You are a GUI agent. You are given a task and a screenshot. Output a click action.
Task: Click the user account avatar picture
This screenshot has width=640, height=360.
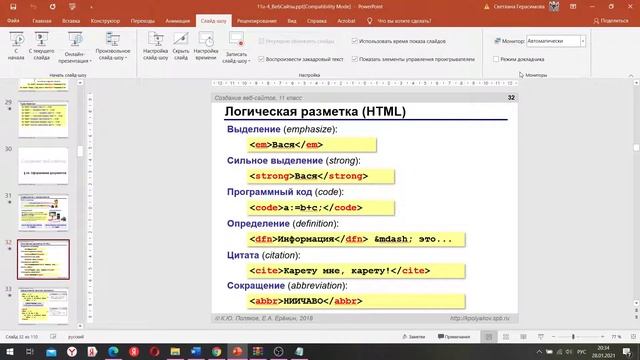pos(554,7)
